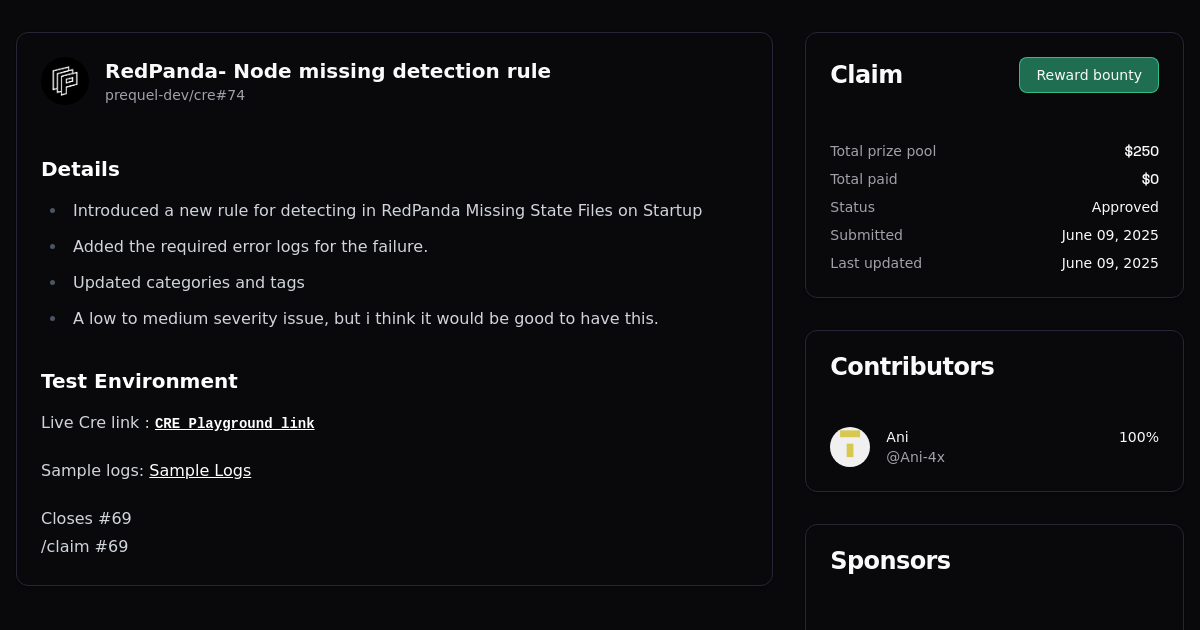Click the Claim panel heading
Viewport: 1200px width, 630px height.
(866, 74)
